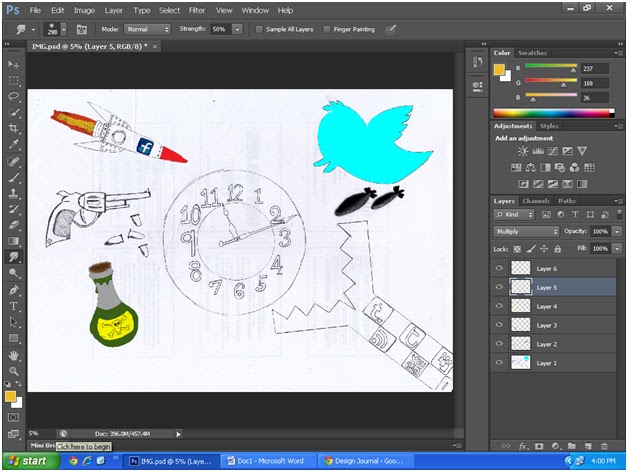The height and width of the screenshot is (472, 628).
Task: Switch to Design Journal Chrome taskbar button
Action: 366,461
